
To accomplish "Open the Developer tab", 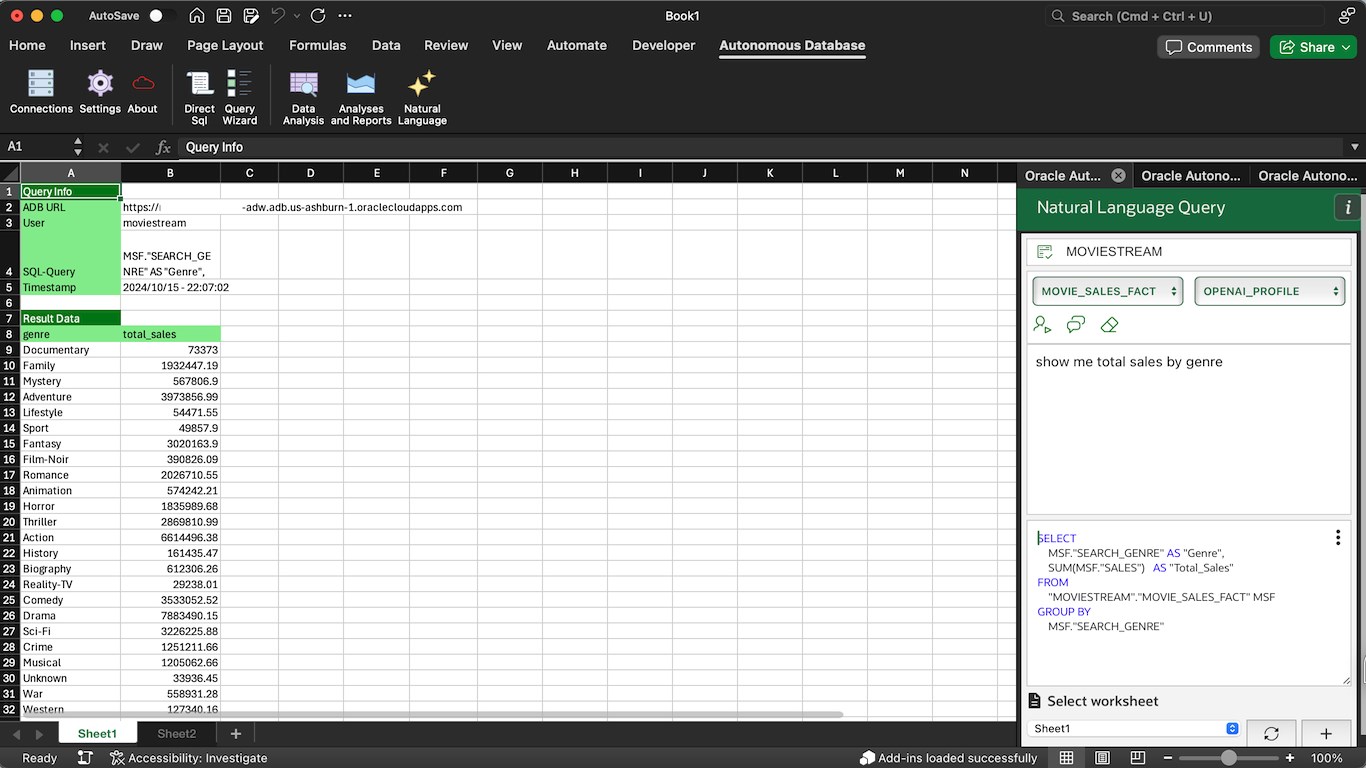I will pos(664,45).
